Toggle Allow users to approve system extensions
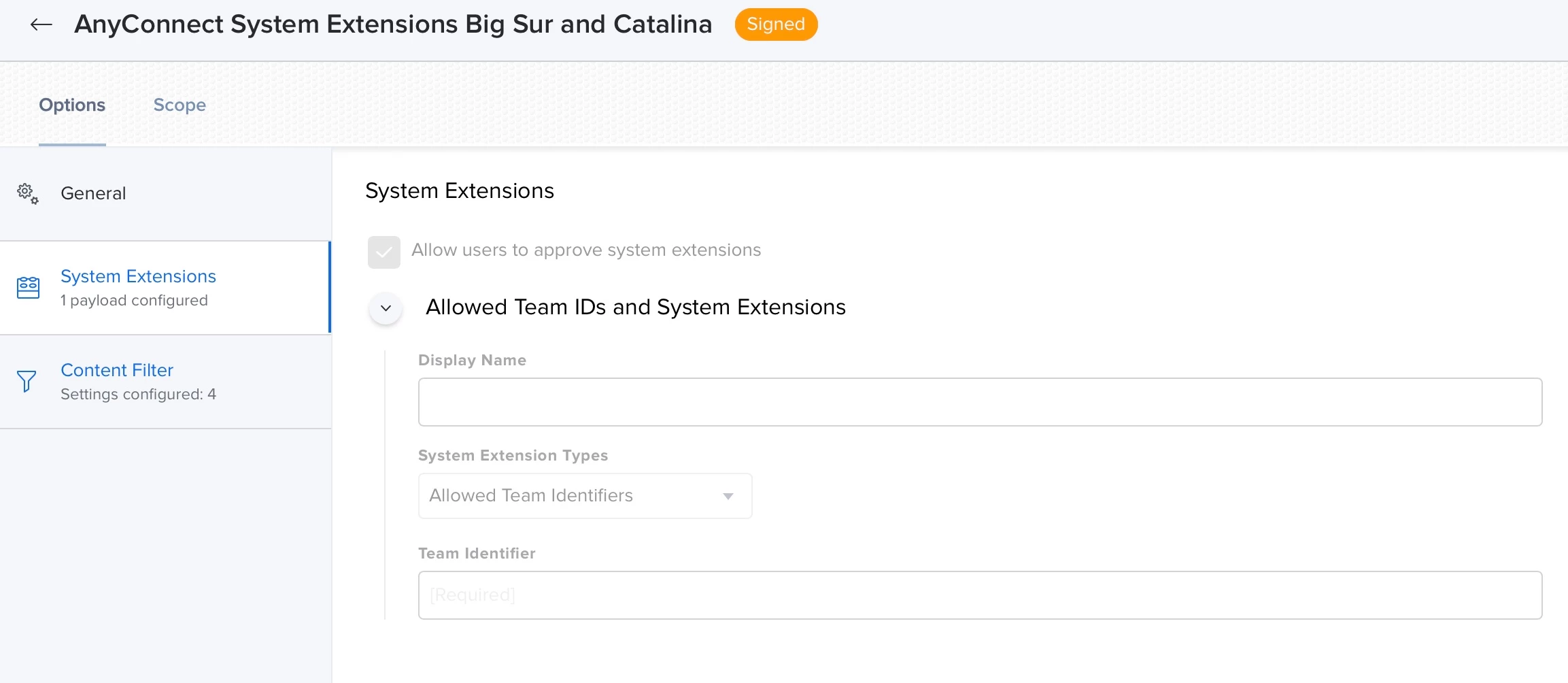This screenshot has height=683, width=1568. [x=384, y=252]
